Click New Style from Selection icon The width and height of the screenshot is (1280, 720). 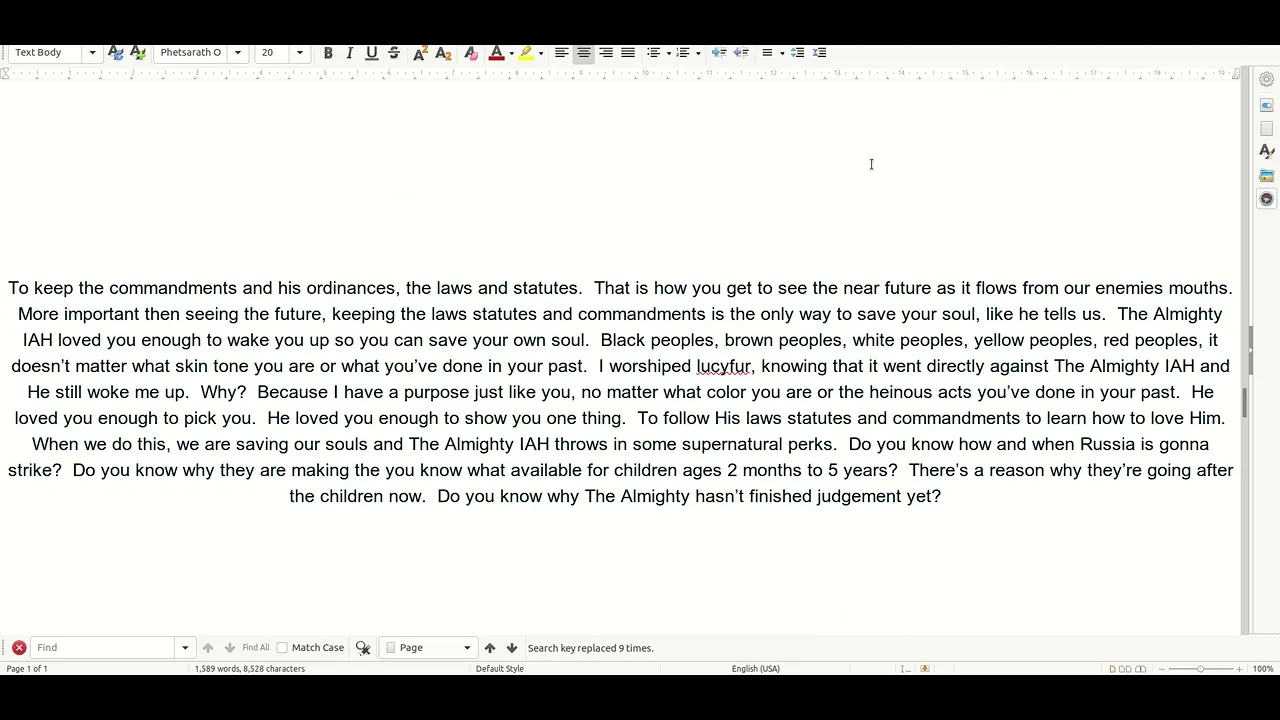[x=138, y=53]
